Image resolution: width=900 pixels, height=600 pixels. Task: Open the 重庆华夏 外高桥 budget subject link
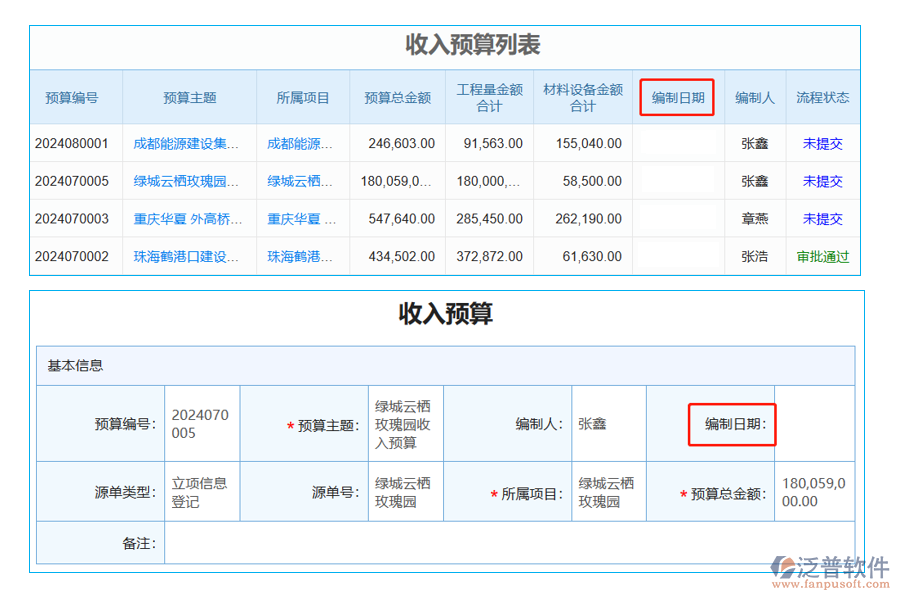pos(187,219)
